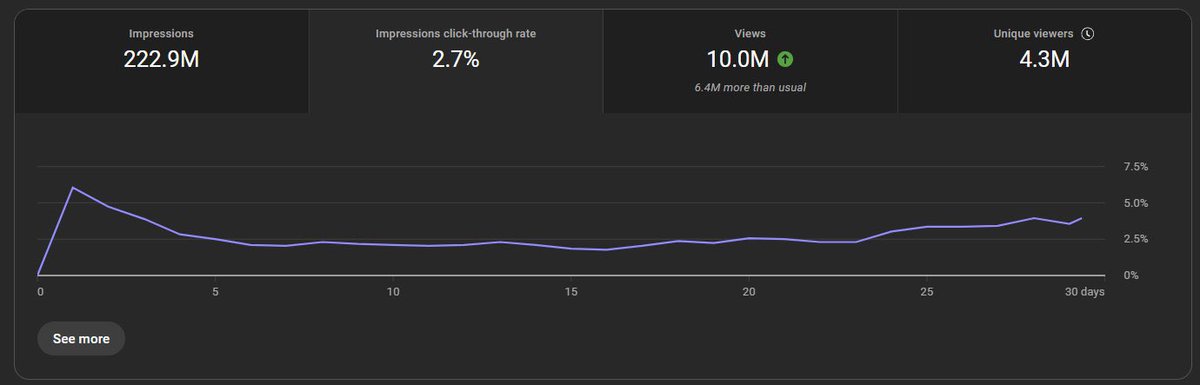Viewport: 1200px width, 385px height.
Task: Click the See more button
Action: (x=81, y=339)
